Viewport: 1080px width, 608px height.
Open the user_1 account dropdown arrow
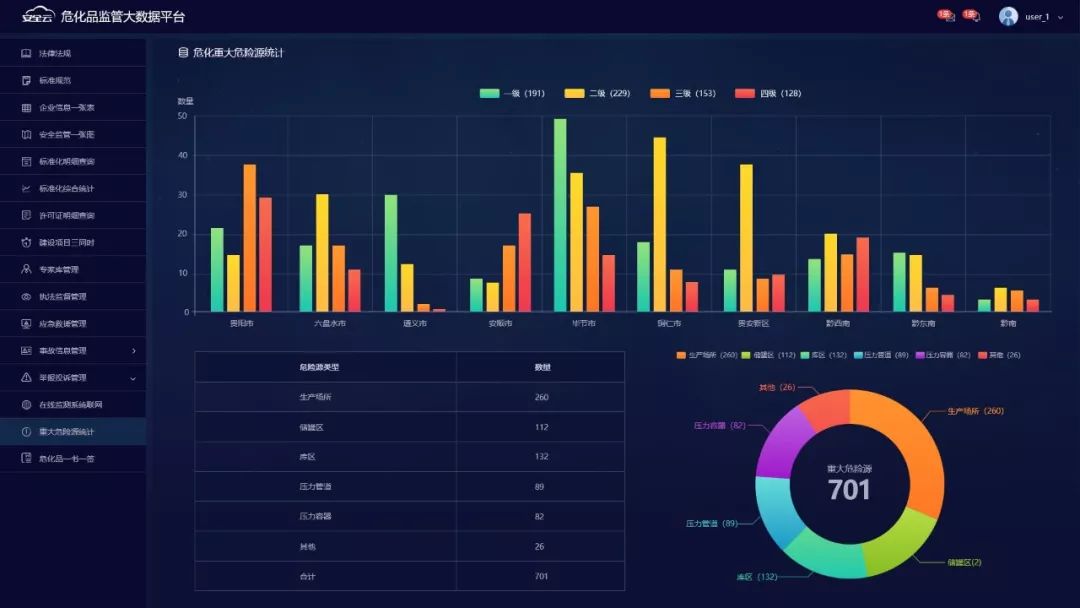tap(1060, 17)
